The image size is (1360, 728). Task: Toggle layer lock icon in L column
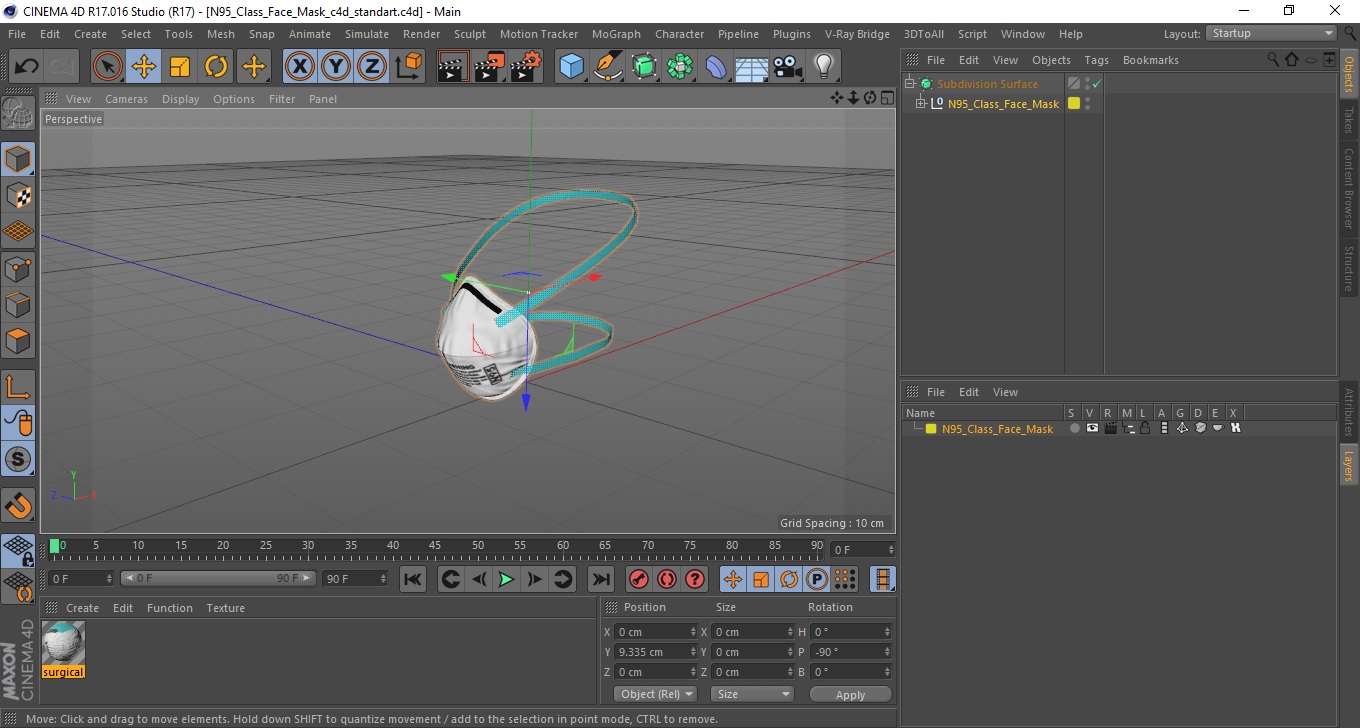[1145, 428]
